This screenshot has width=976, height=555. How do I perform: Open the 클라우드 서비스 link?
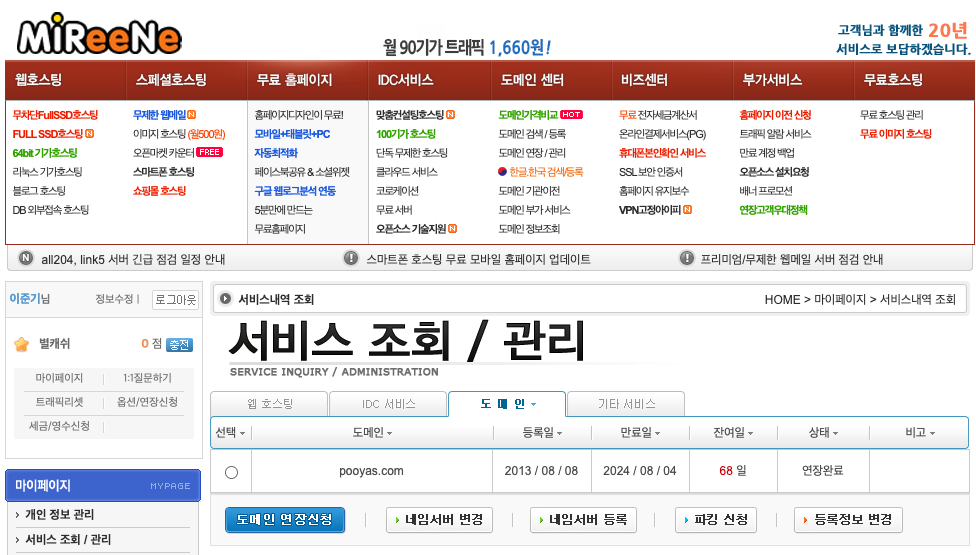coord(406,172)
